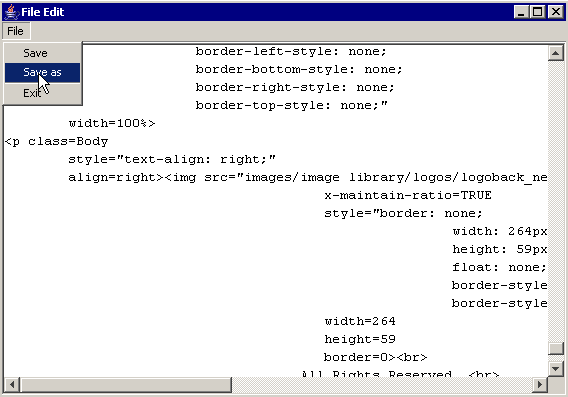Minimize the File Edit window

(x=521, y=12)
